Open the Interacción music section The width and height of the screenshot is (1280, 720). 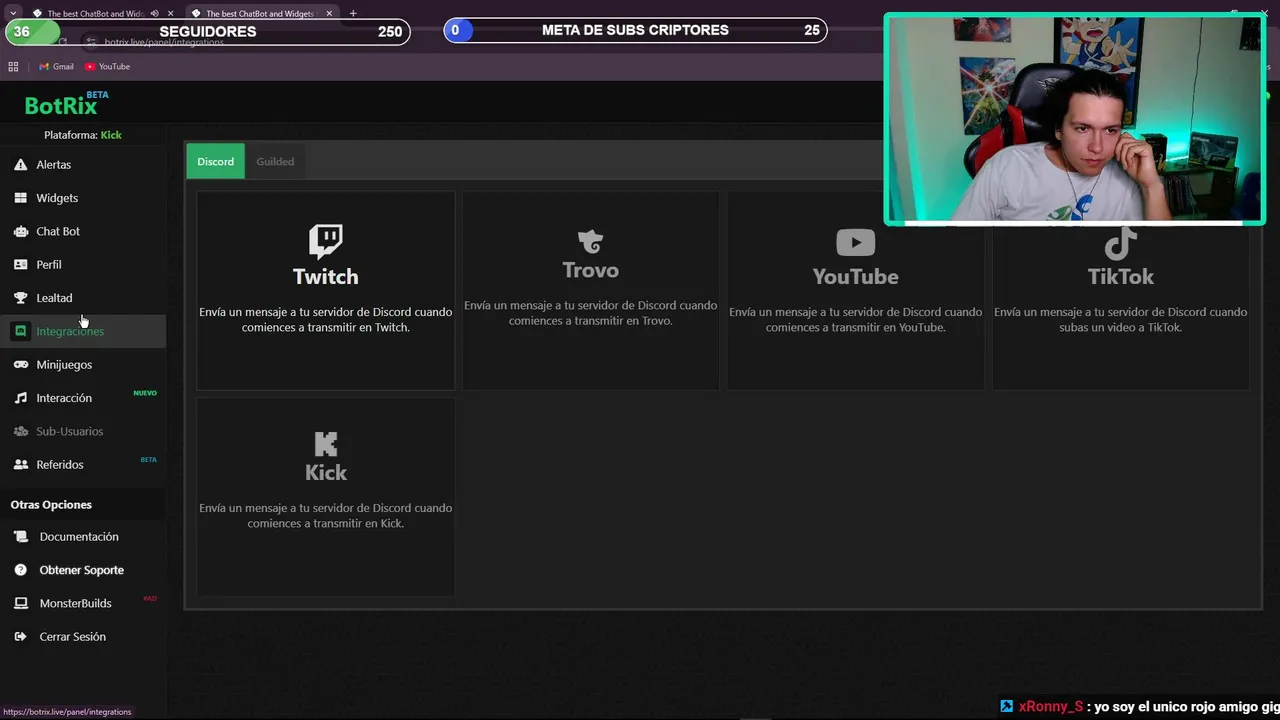(x=83, y=398)
